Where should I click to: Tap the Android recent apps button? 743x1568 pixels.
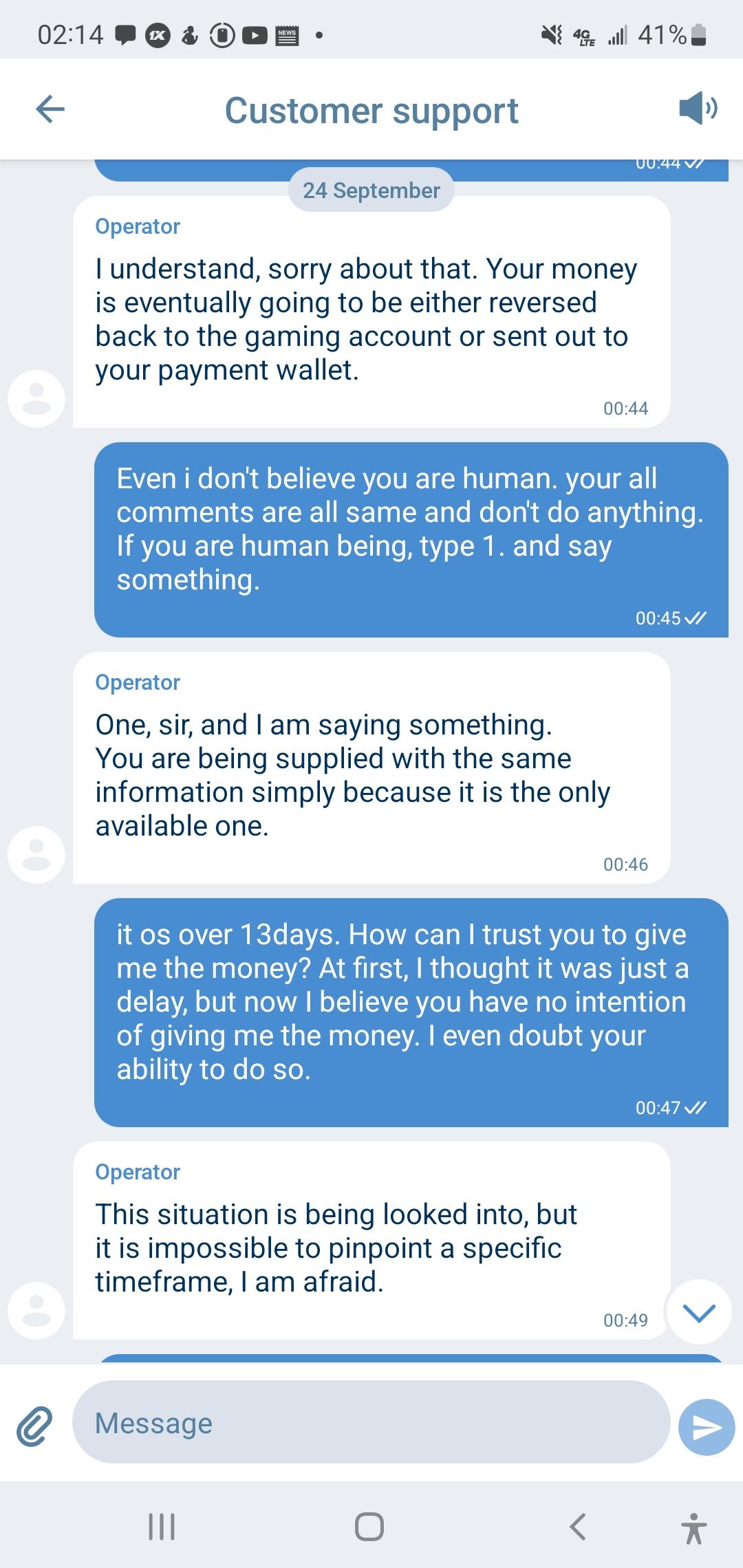(162, 1527)
